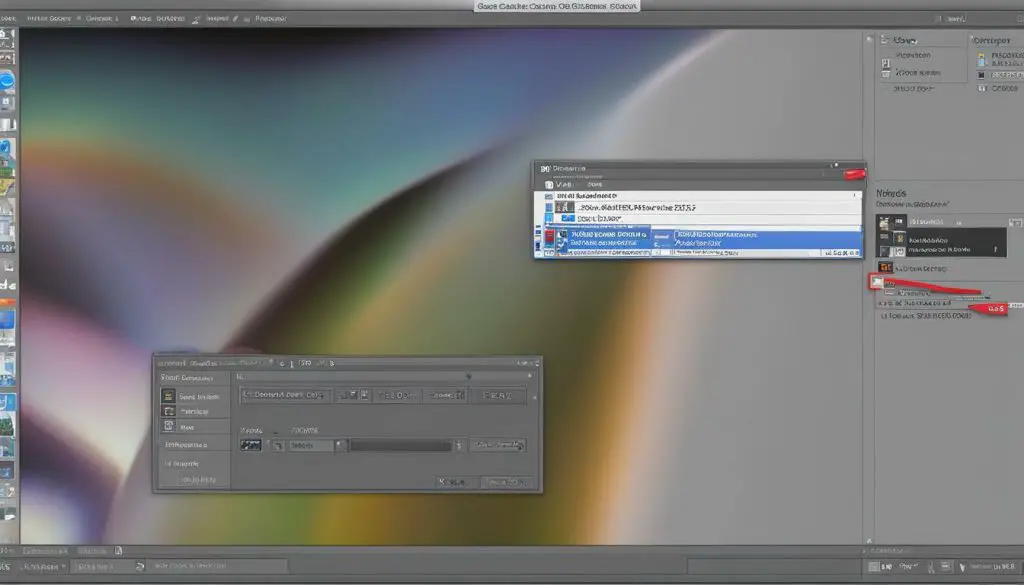
Task: Click the orange icon in right panel list
Action: (x=886, y=267)
